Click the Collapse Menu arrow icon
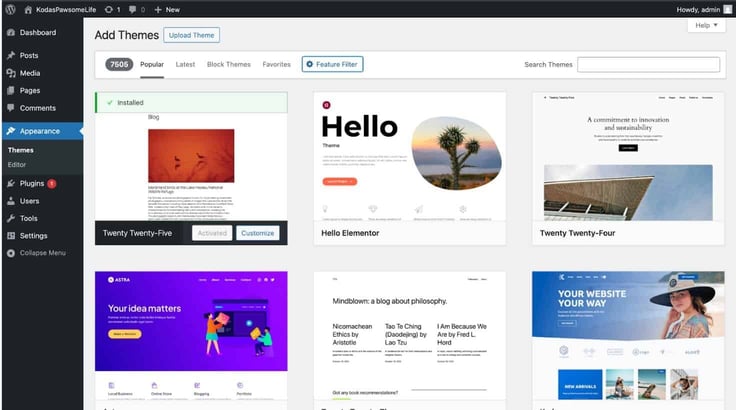Image resolution: width=736 pixels, height=410 pixels. (11, 253)
